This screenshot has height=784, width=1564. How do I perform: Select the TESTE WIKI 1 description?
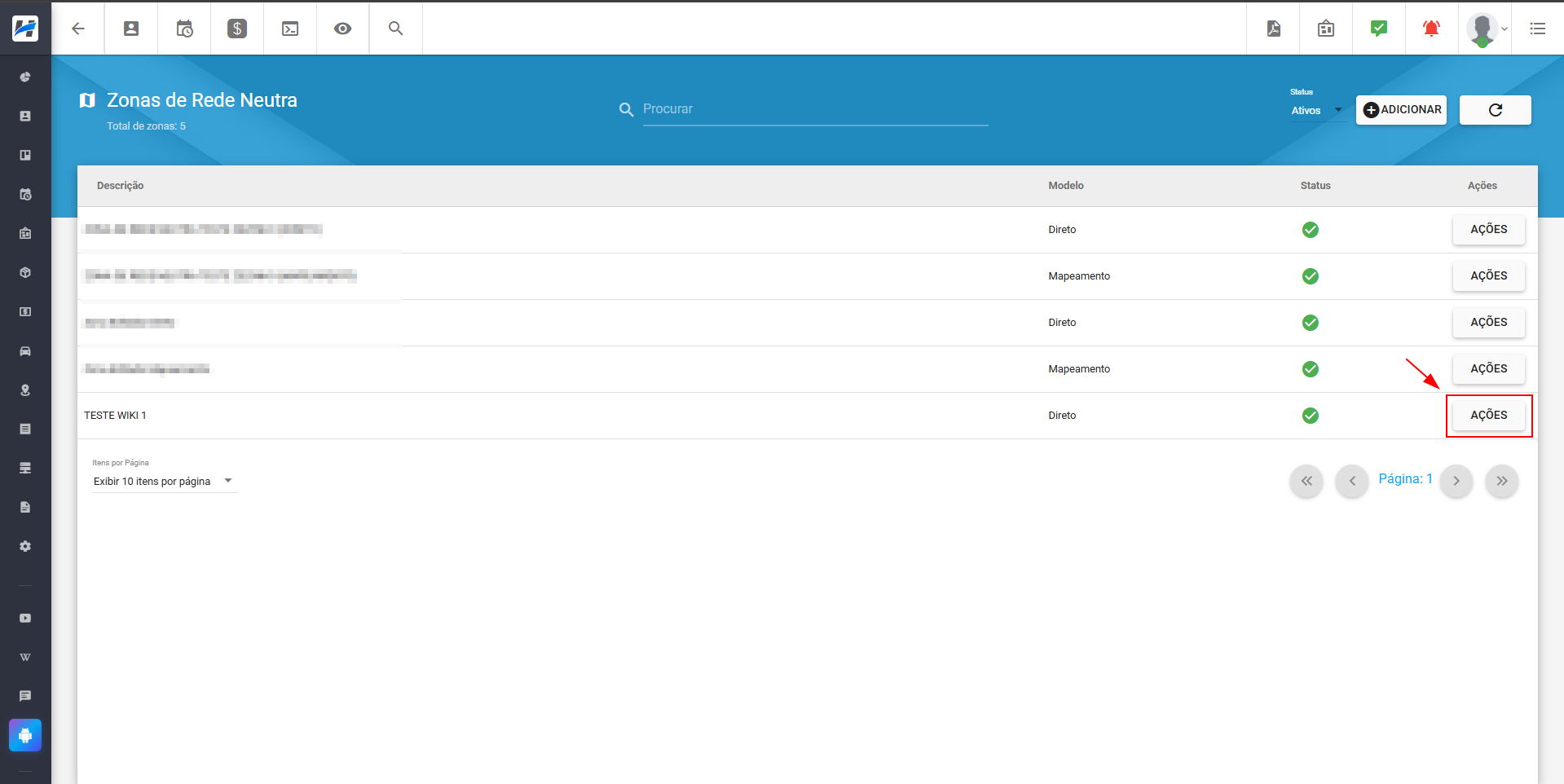115,416
